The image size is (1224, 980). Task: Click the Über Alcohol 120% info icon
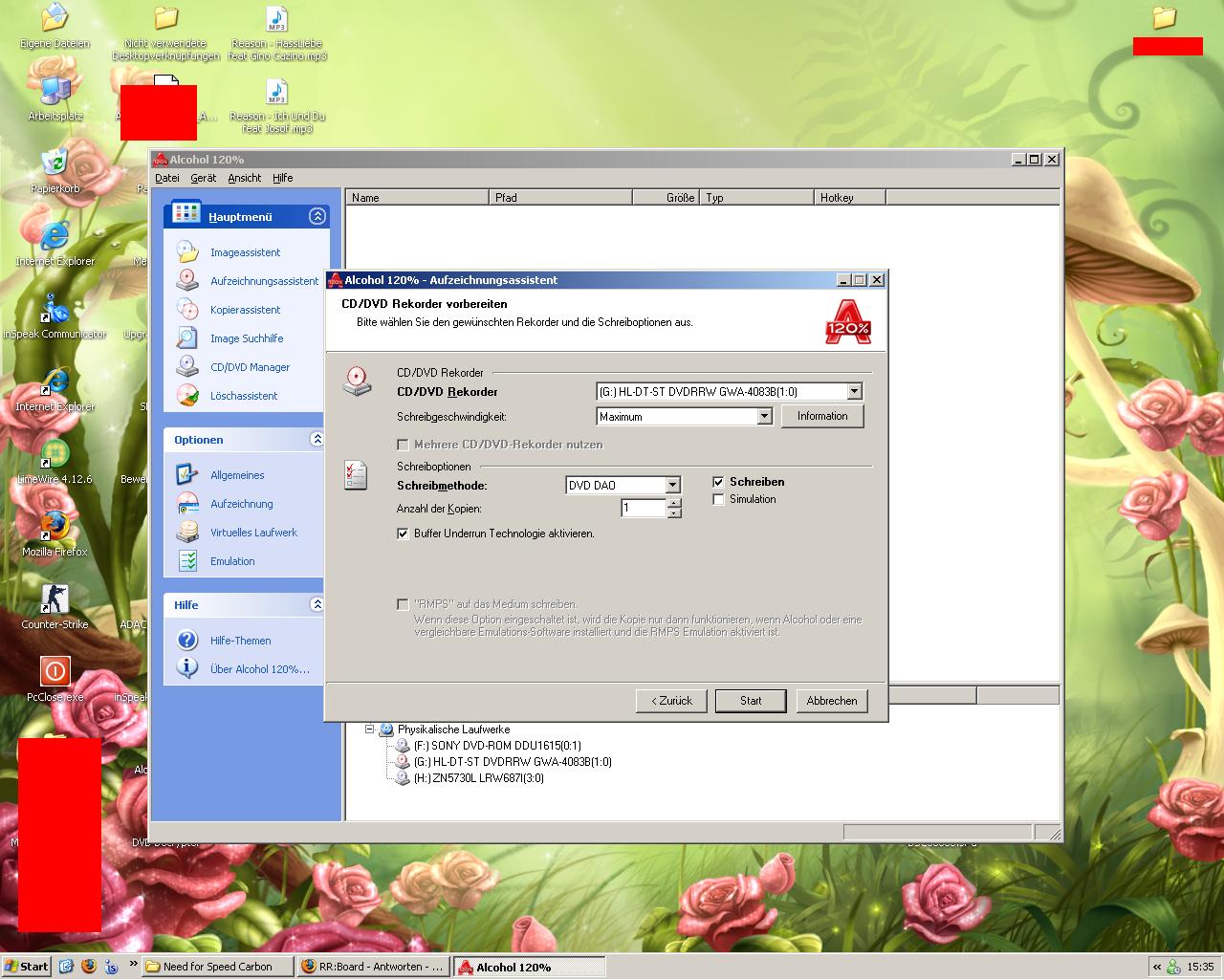tap(187, 668)
